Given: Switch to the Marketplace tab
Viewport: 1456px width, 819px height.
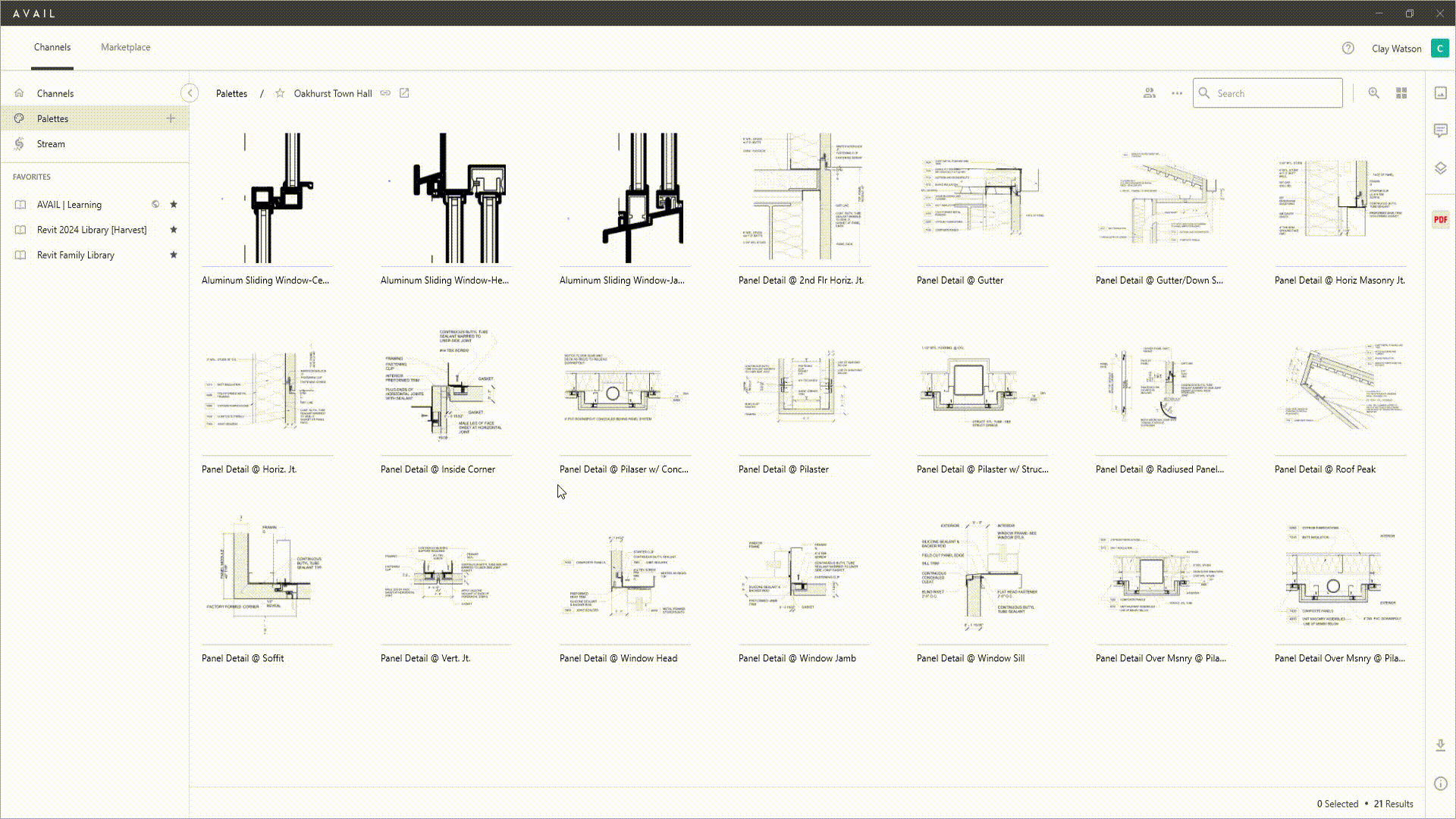Looking at the screenshot, I should [125, 47].
